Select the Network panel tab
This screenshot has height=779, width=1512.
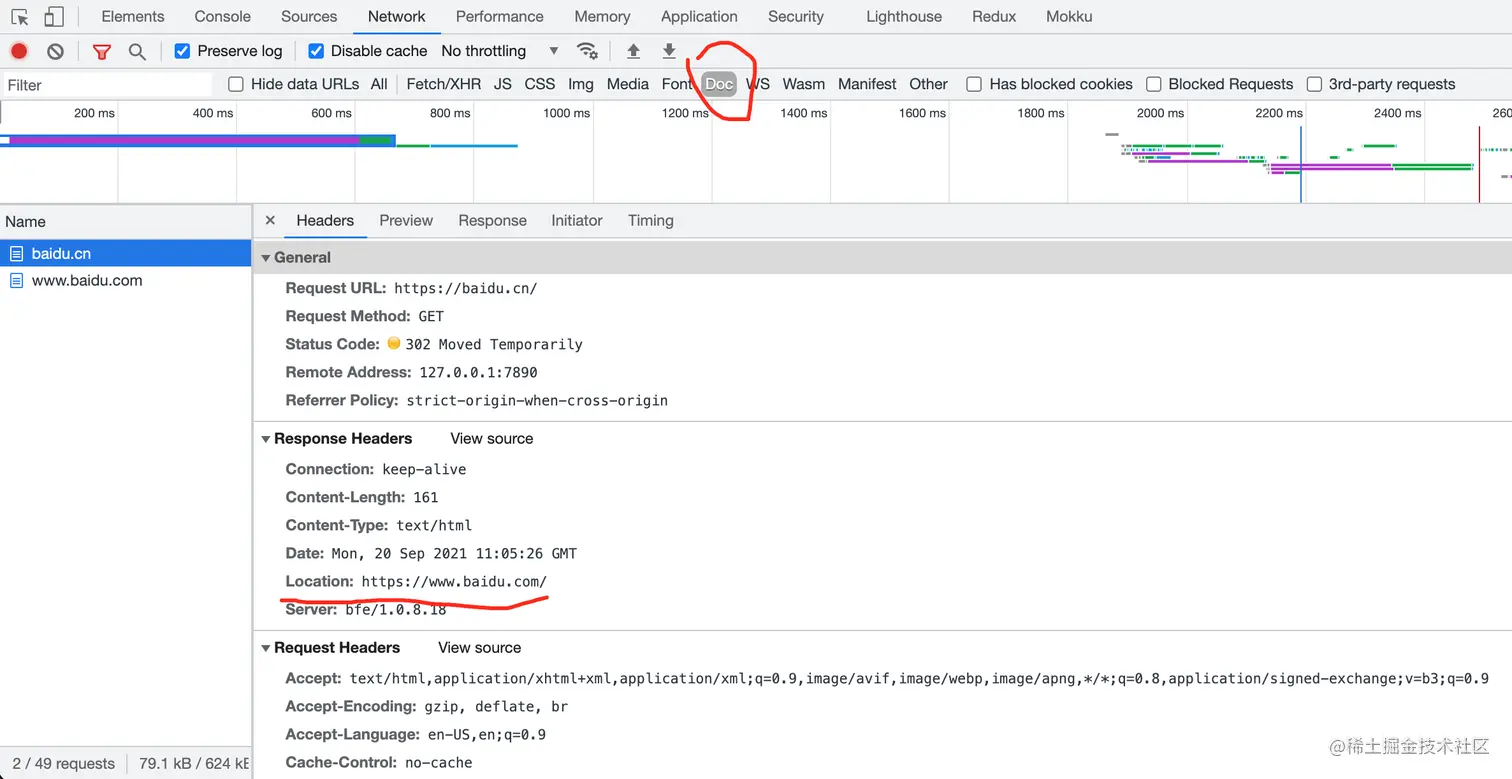pyautogui.click(x=397, y=17)
